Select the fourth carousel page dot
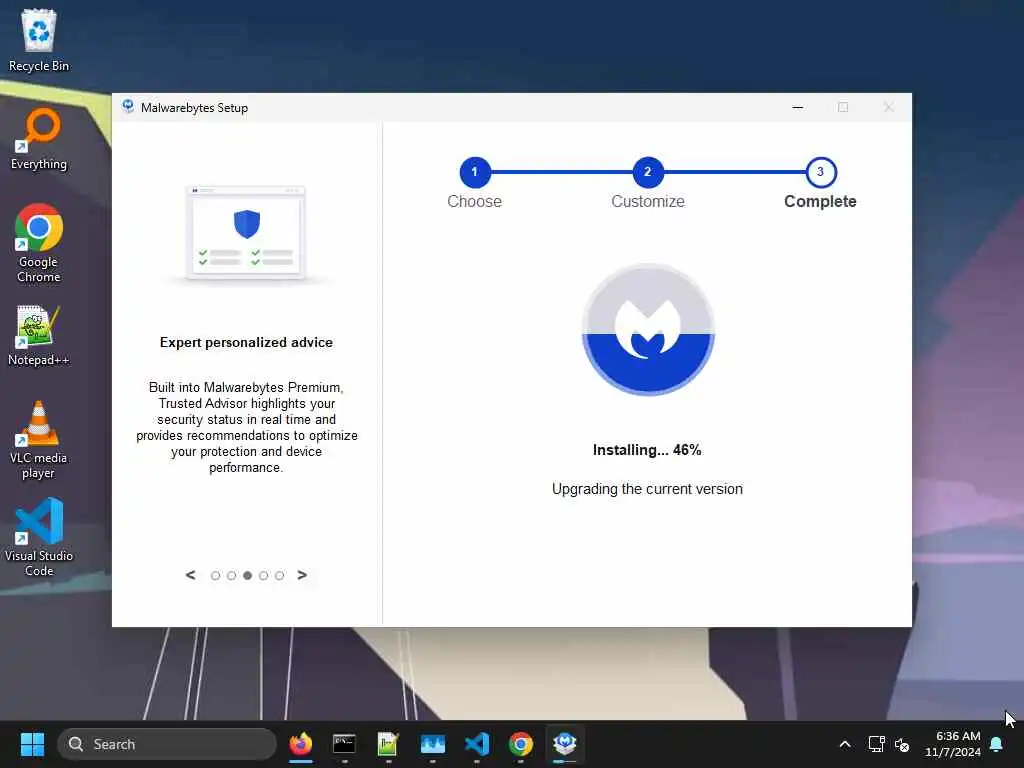 tap(263, 575)
